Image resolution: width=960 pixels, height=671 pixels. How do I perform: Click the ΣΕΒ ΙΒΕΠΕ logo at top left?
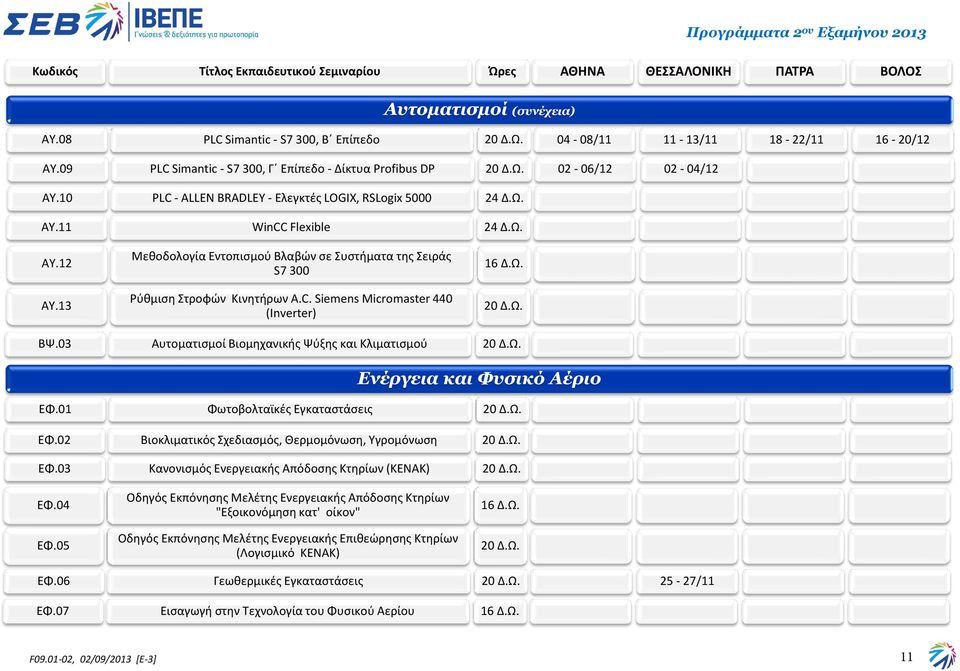131,23
